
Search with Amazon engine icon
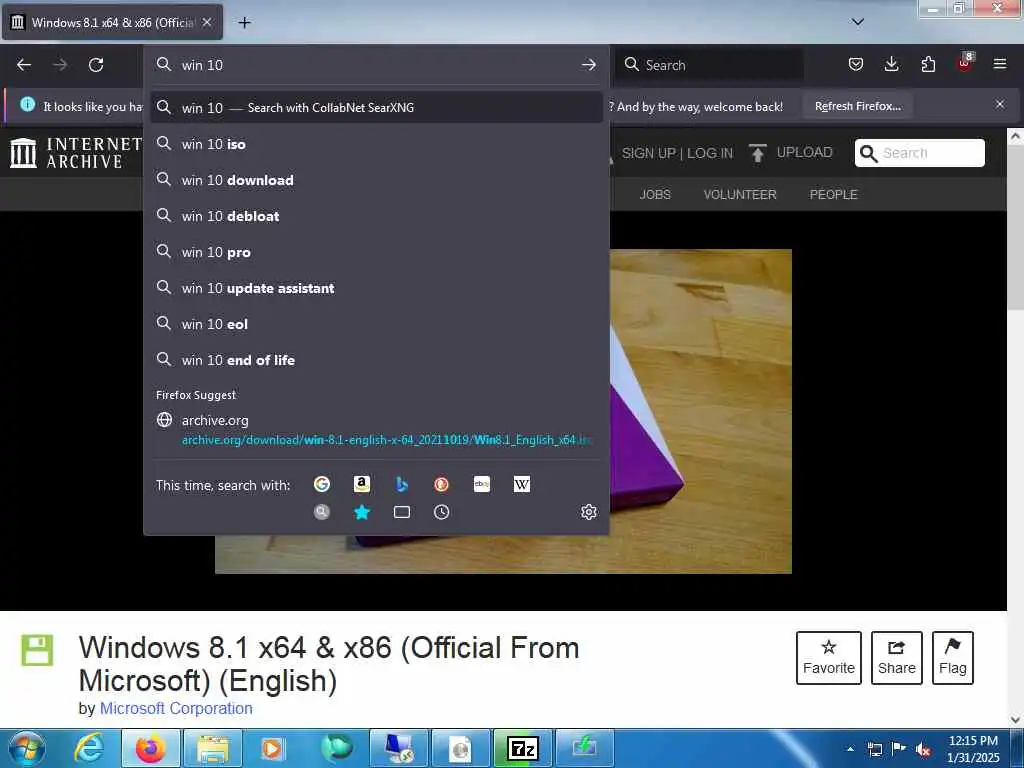coord(362,484)
